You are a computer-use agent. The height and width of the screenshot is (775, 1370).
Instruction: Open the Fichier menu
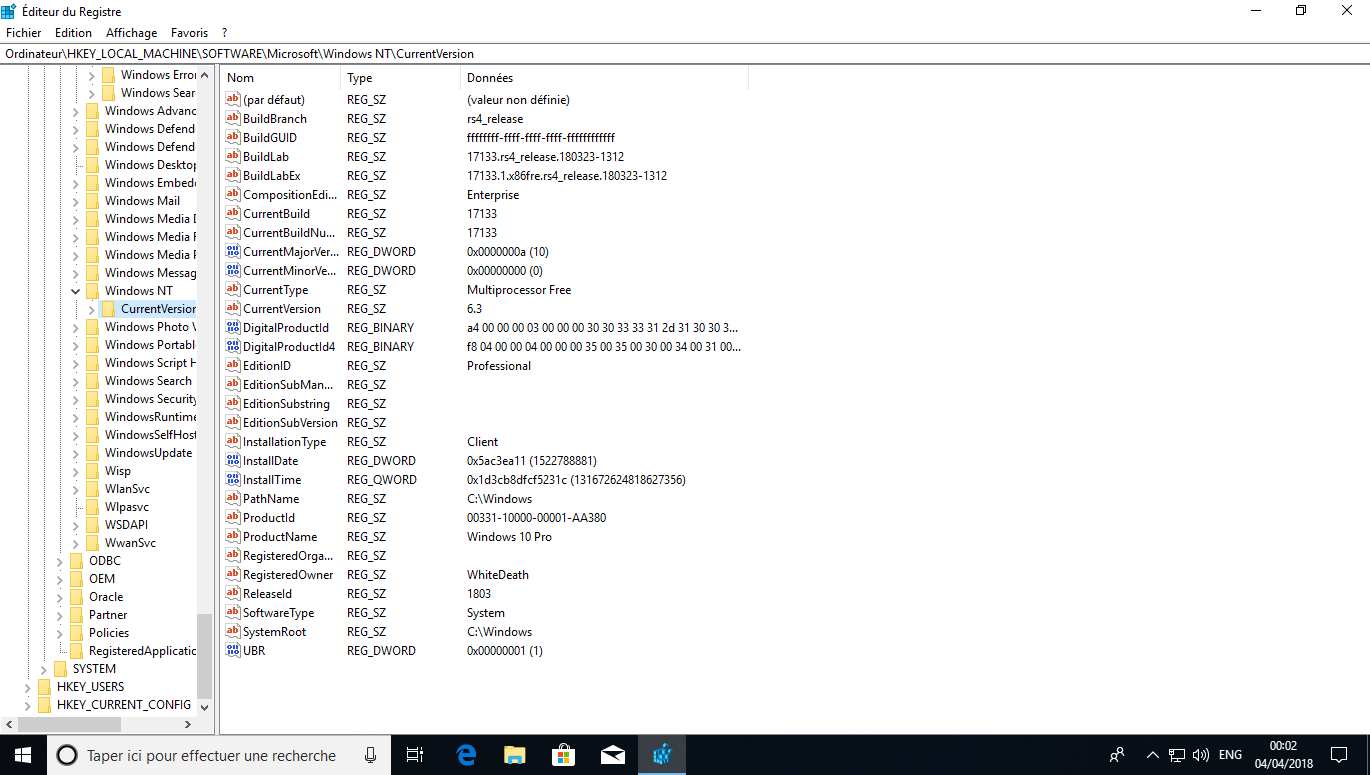point(23,33)
